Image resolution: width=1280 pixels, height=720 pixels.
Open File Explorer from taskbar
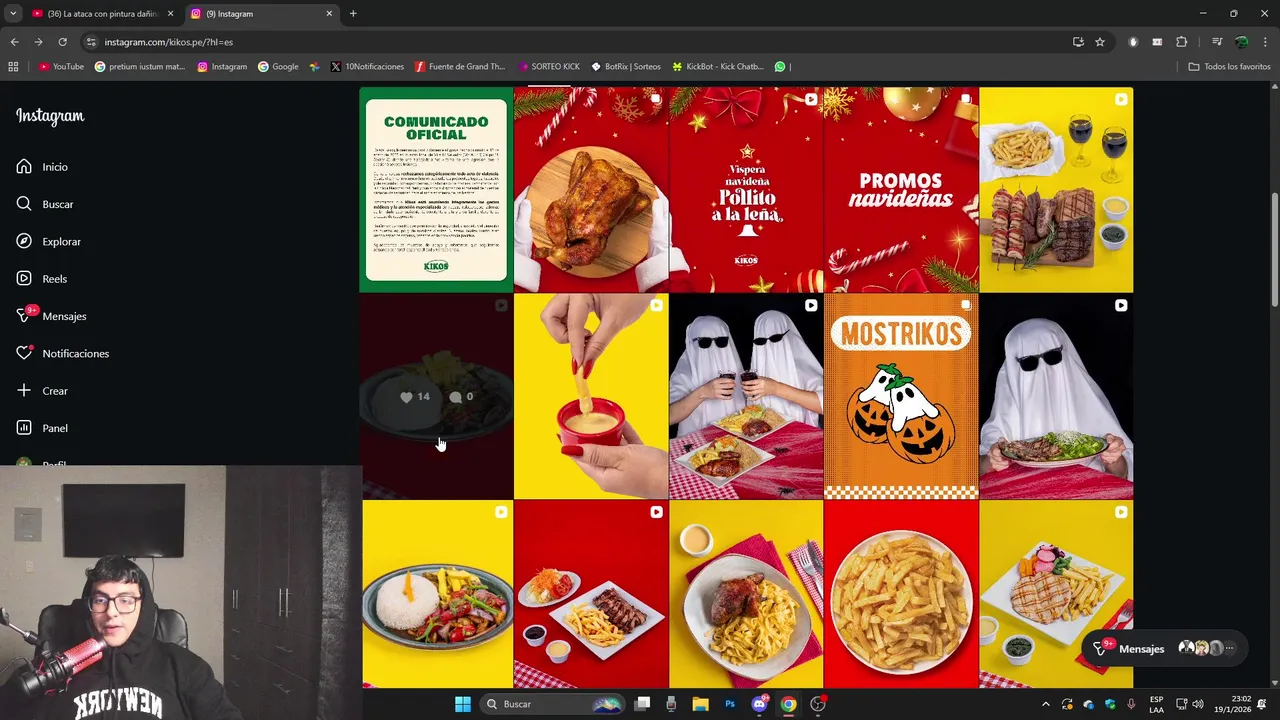pos(700,704)
